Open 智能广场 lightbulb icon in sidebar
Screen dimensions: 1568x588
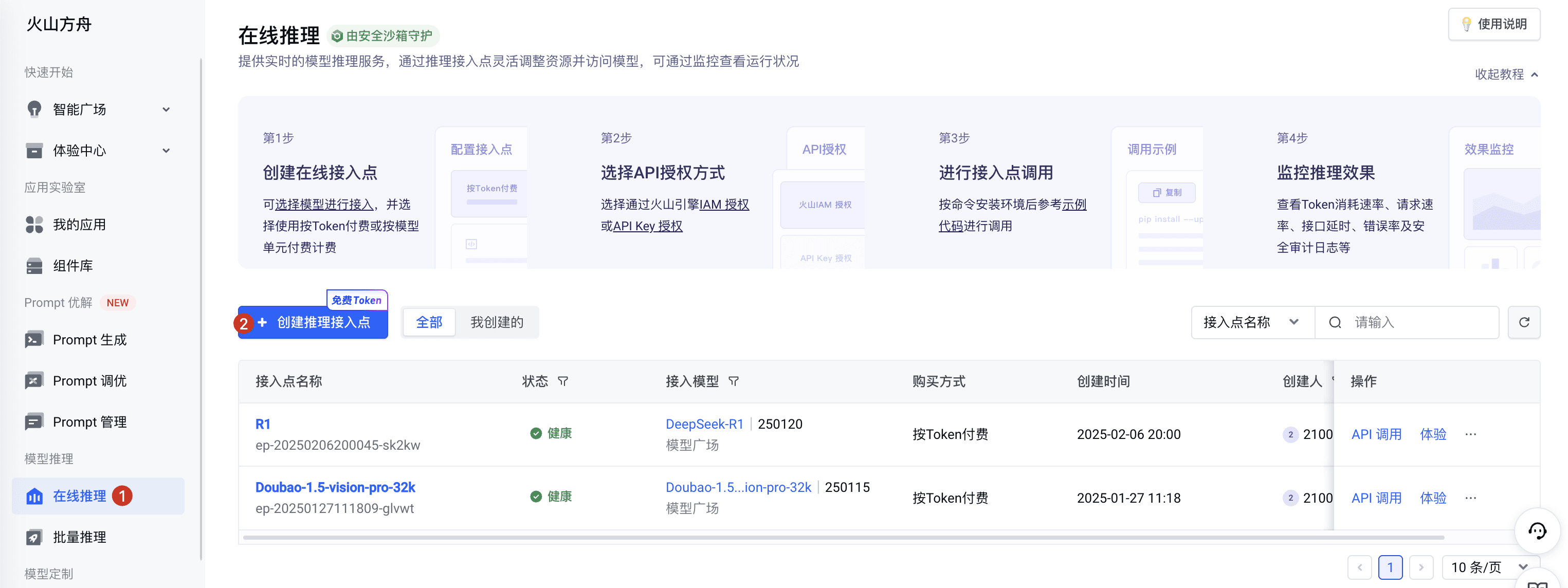(x=34, y=109)
